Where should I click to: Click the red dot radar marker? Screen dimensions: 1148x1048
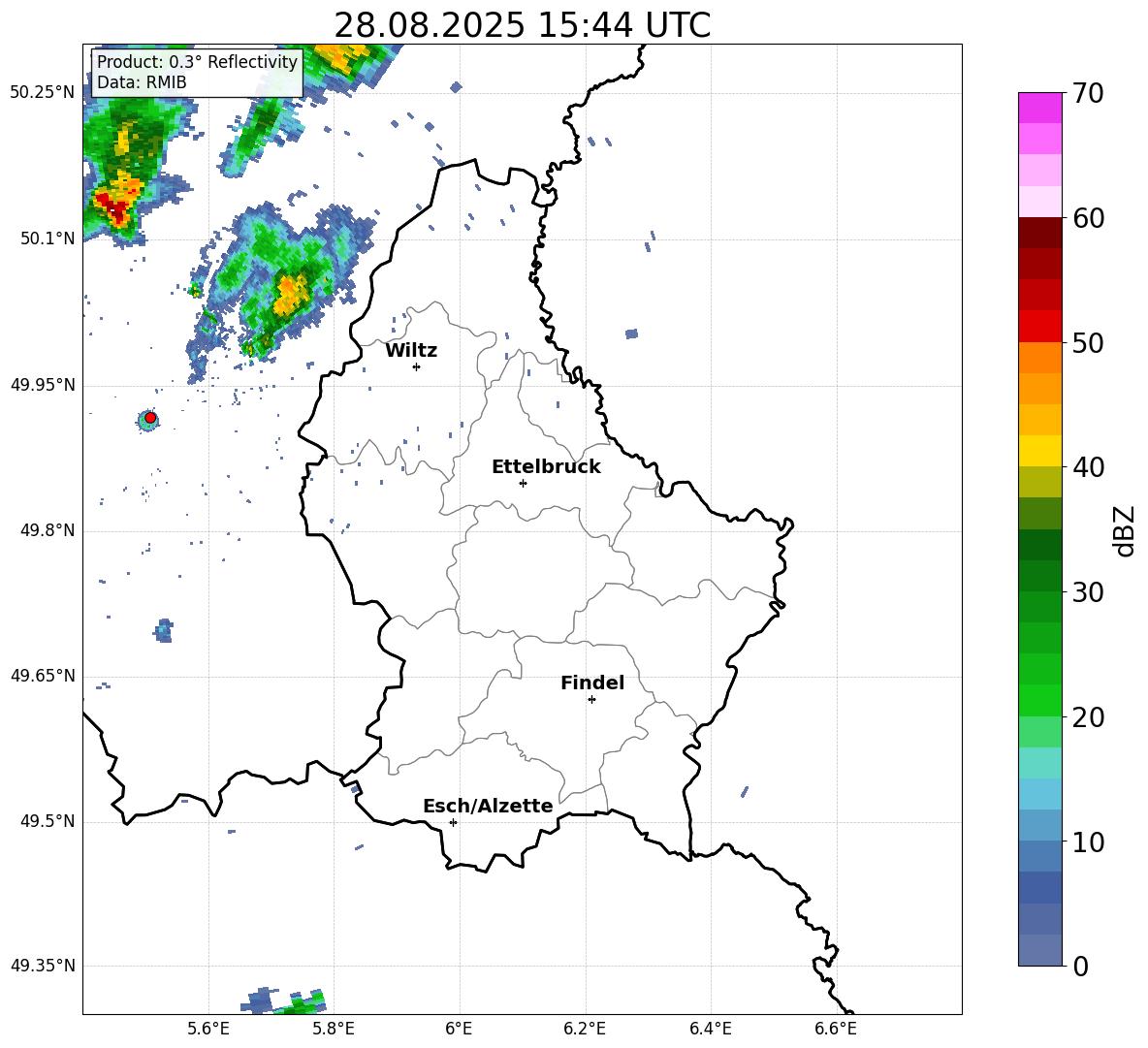[x=150, y=418]
